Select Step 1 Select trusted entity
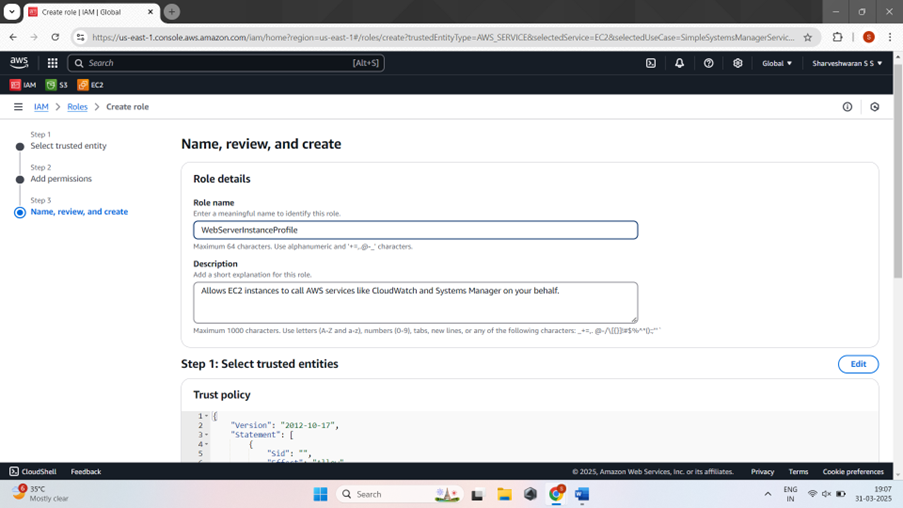Viewport: 903px width, 508px height. (68, 146)
